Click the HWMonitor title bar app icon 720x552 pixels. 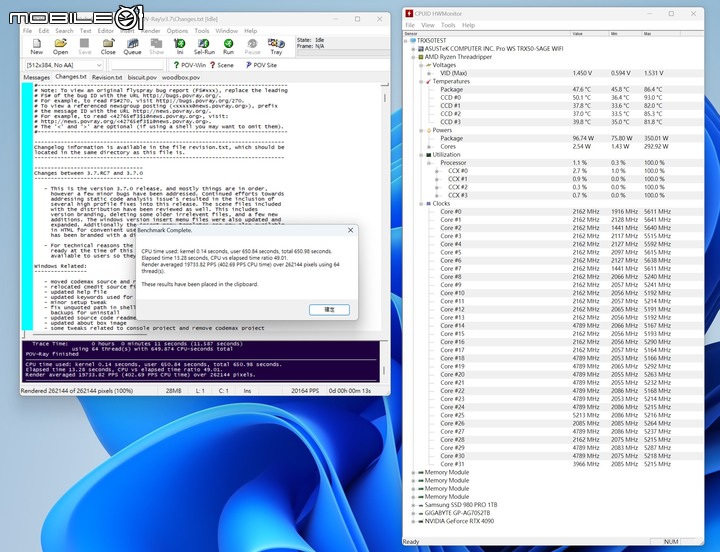pos(409,14)
